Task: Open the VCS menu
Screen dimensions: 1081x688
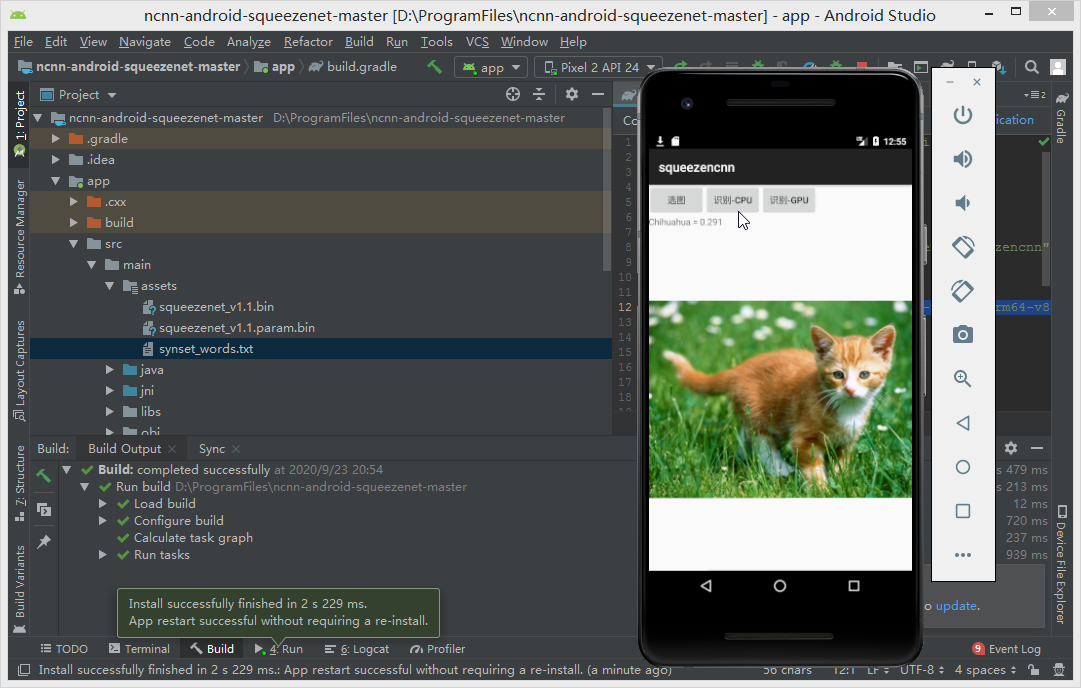Action: pos(477,42)
